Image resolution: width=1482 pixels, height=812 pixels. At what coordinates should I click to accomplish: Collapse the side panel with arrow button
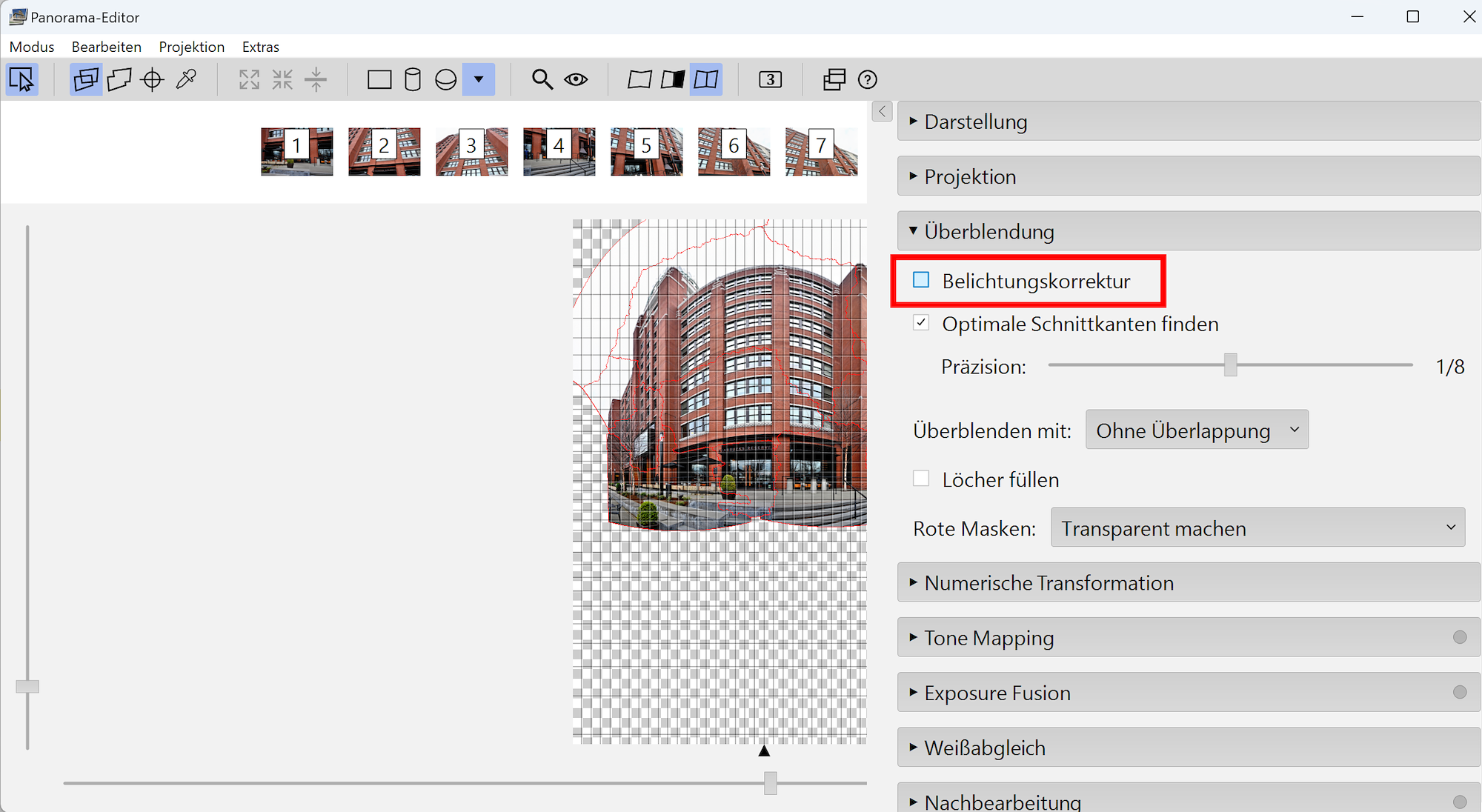click(x=882, y=111)
